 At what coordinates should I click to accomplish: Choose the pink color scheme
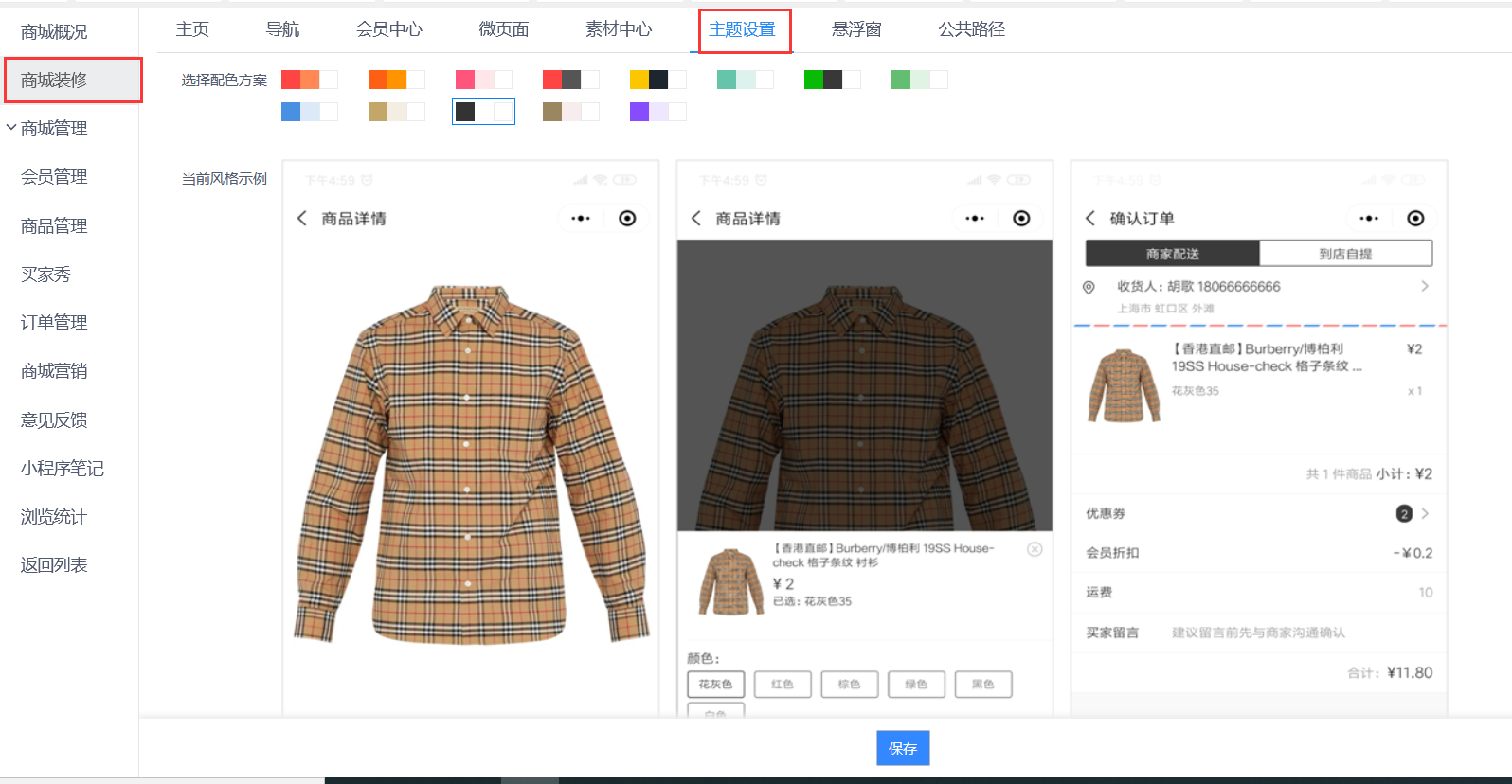pyautogui.click(x=484, y=80)
